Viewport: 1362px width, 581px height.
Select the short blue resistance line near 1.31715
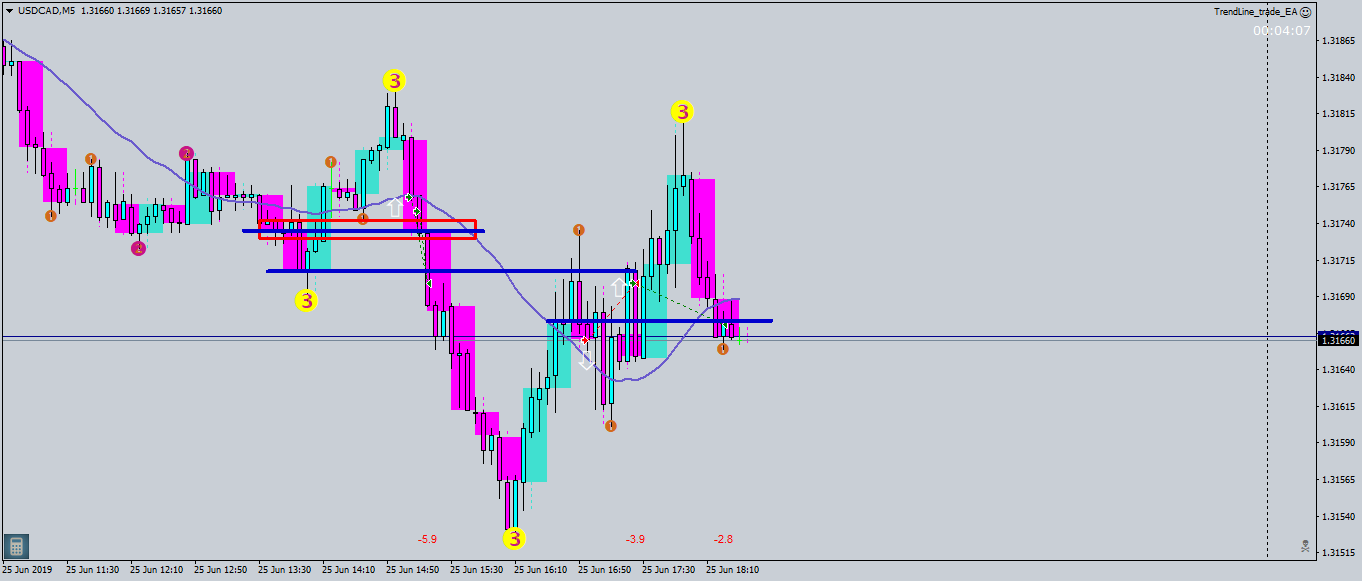(x=450, y=271)
